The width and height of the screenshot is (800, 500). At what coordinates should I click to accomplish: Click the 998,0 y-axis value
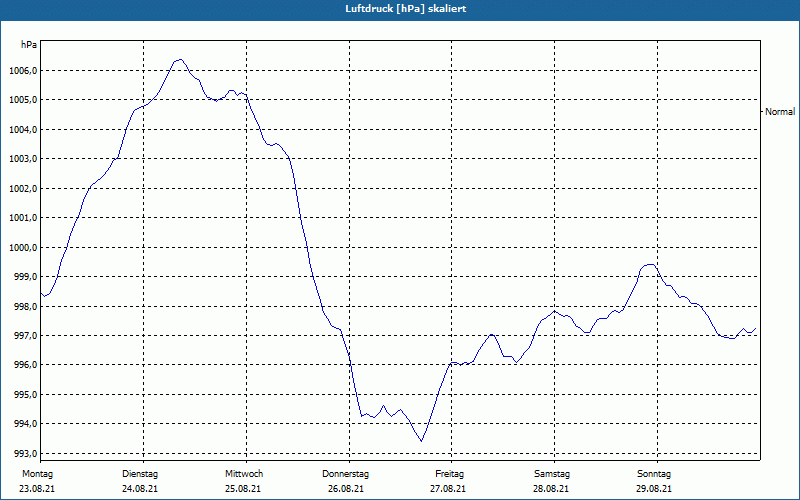[x=25, y=306]
